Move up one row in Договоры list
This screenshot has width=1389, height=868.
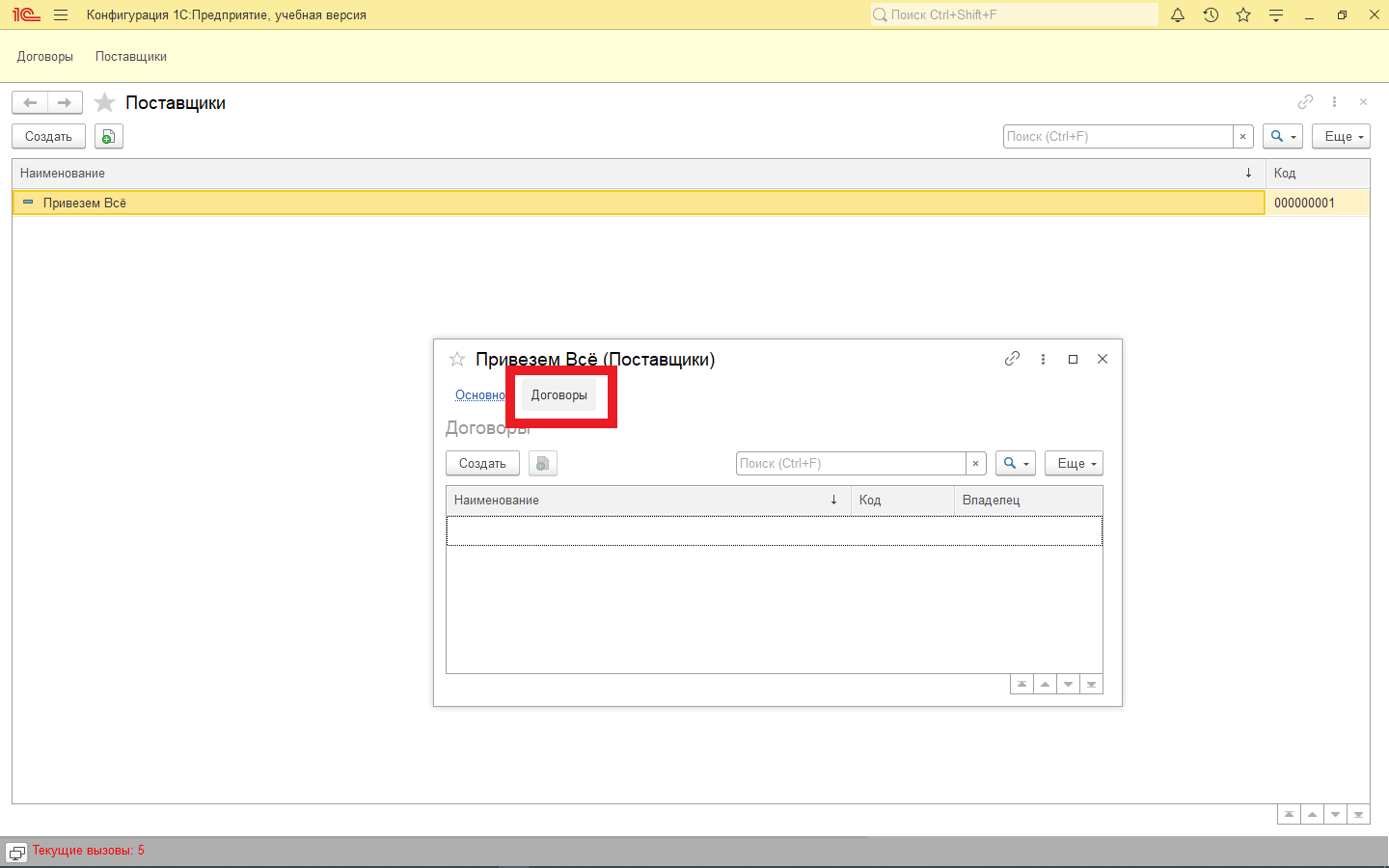click(1045, 685)
